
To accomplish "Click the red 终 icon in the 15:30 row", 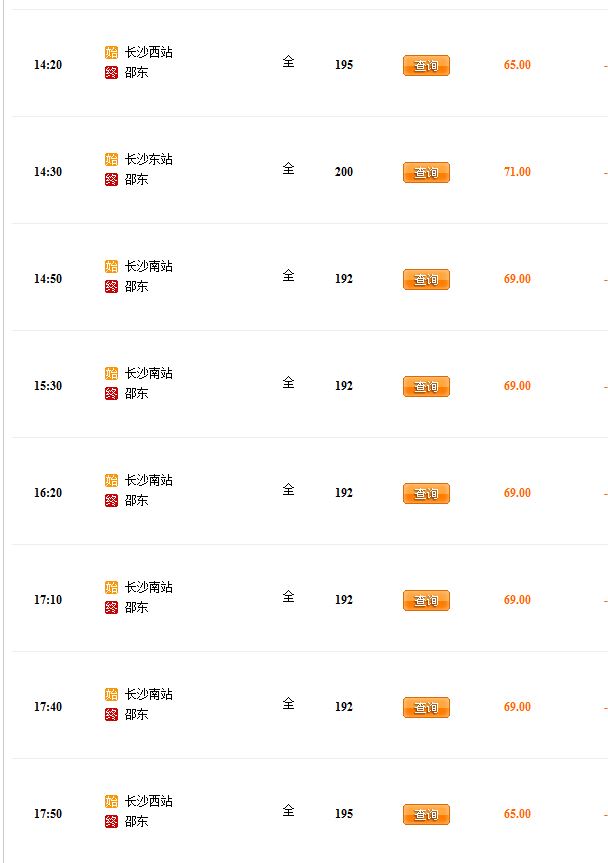I will coord(111,394).
